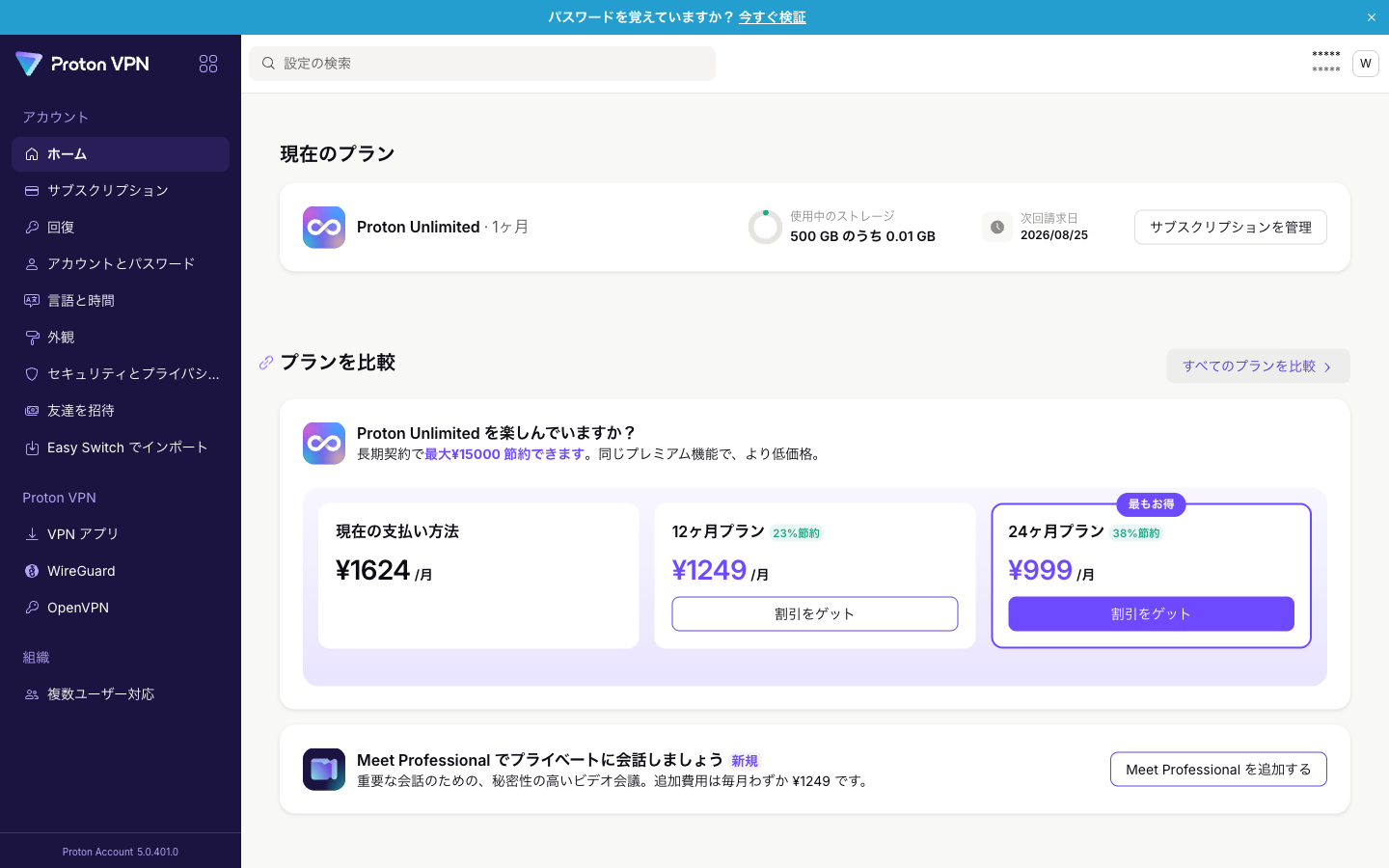Click the 最大¥15000 節約できます text
Viewport: 1389px width, 868px height.
504,454
